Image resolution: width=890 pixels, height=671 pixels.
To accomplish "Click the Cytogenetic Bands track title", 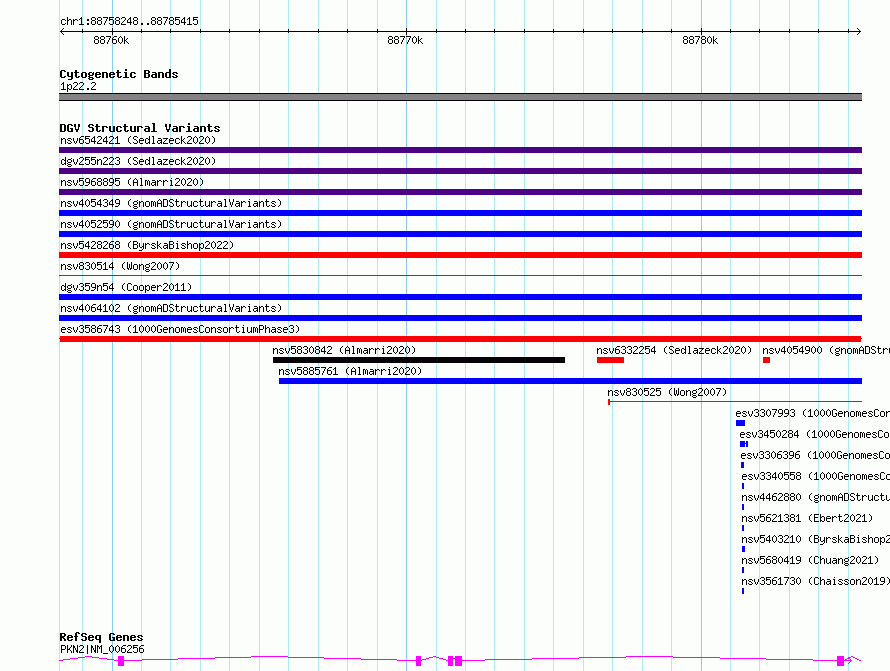I will tap(119, 74).
